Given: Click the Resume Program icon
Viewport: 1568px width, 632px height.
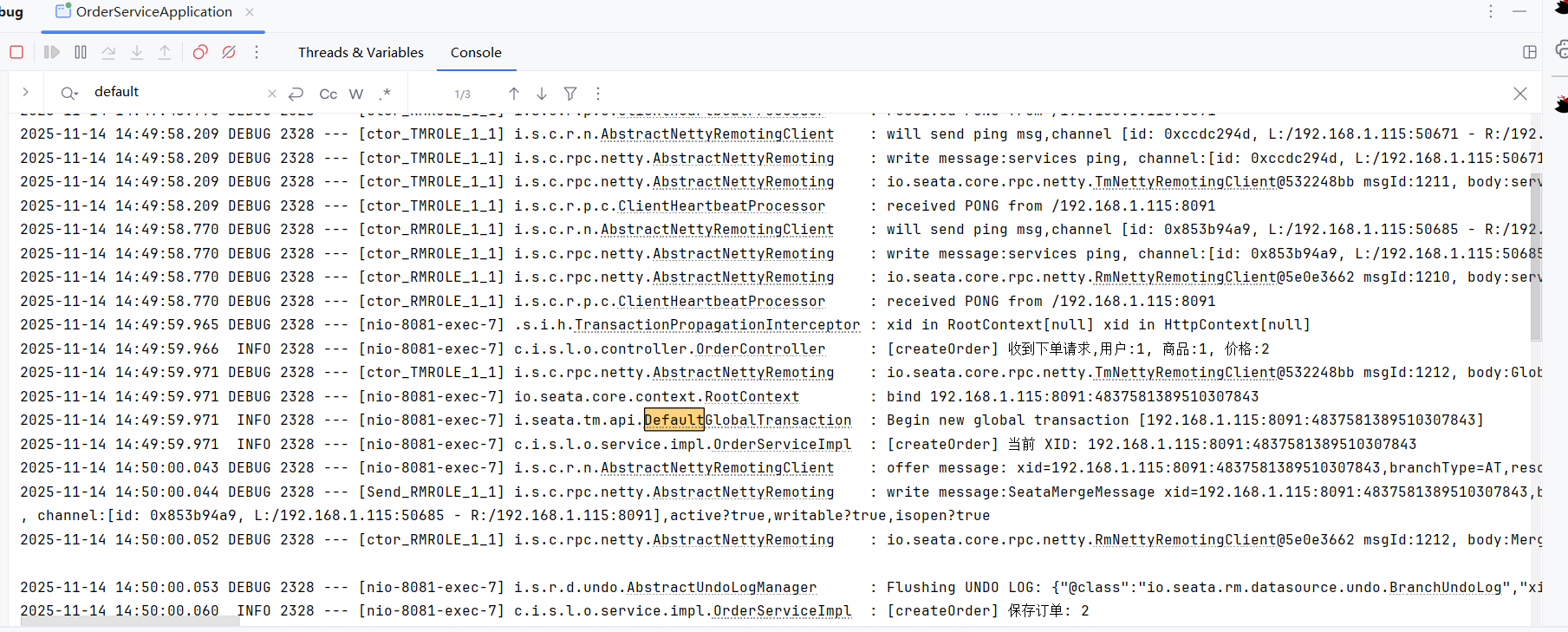Looking at the screenshot, I should [x=52, y=52].
